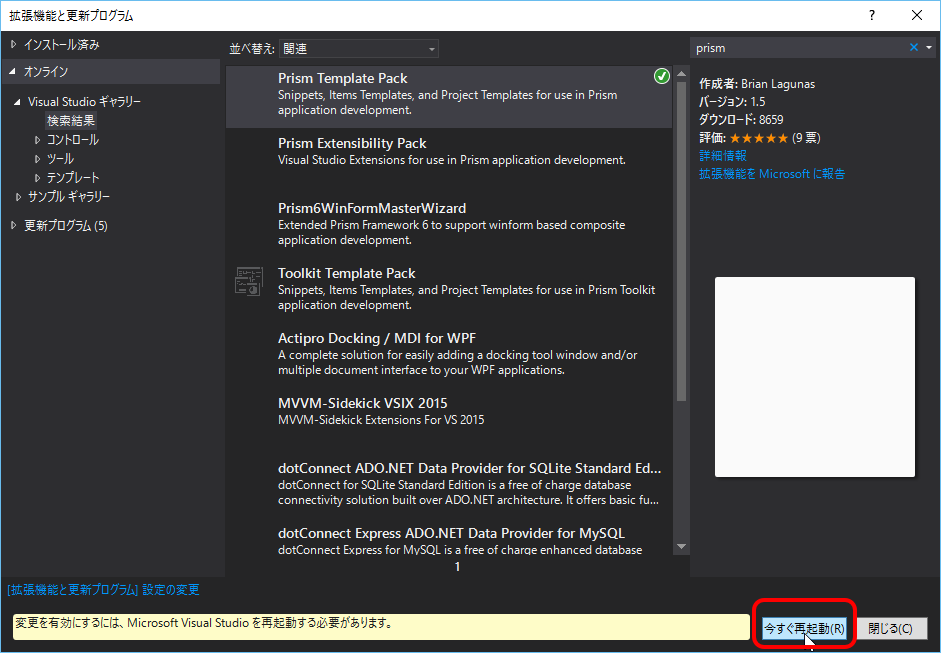Select the インストール済み category
The image size is (941, 653).
(62, 44)
